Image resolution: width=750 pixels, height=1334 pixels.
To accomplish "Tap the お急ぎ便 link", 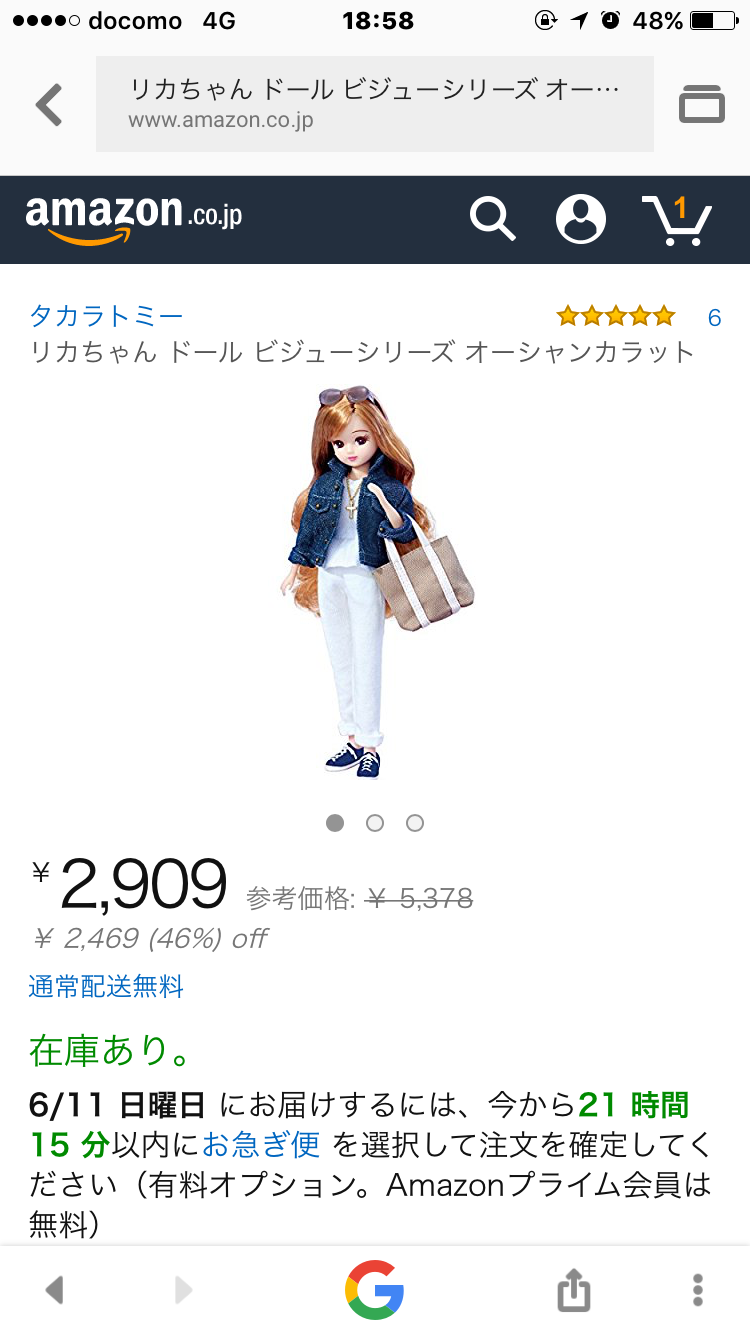I will pos(261,1143).
